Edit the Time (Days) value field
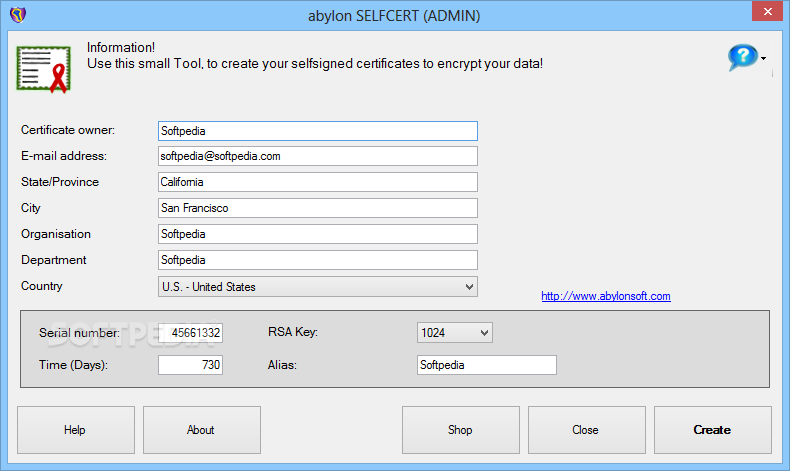Screen dimensions: 790x471 190,365
